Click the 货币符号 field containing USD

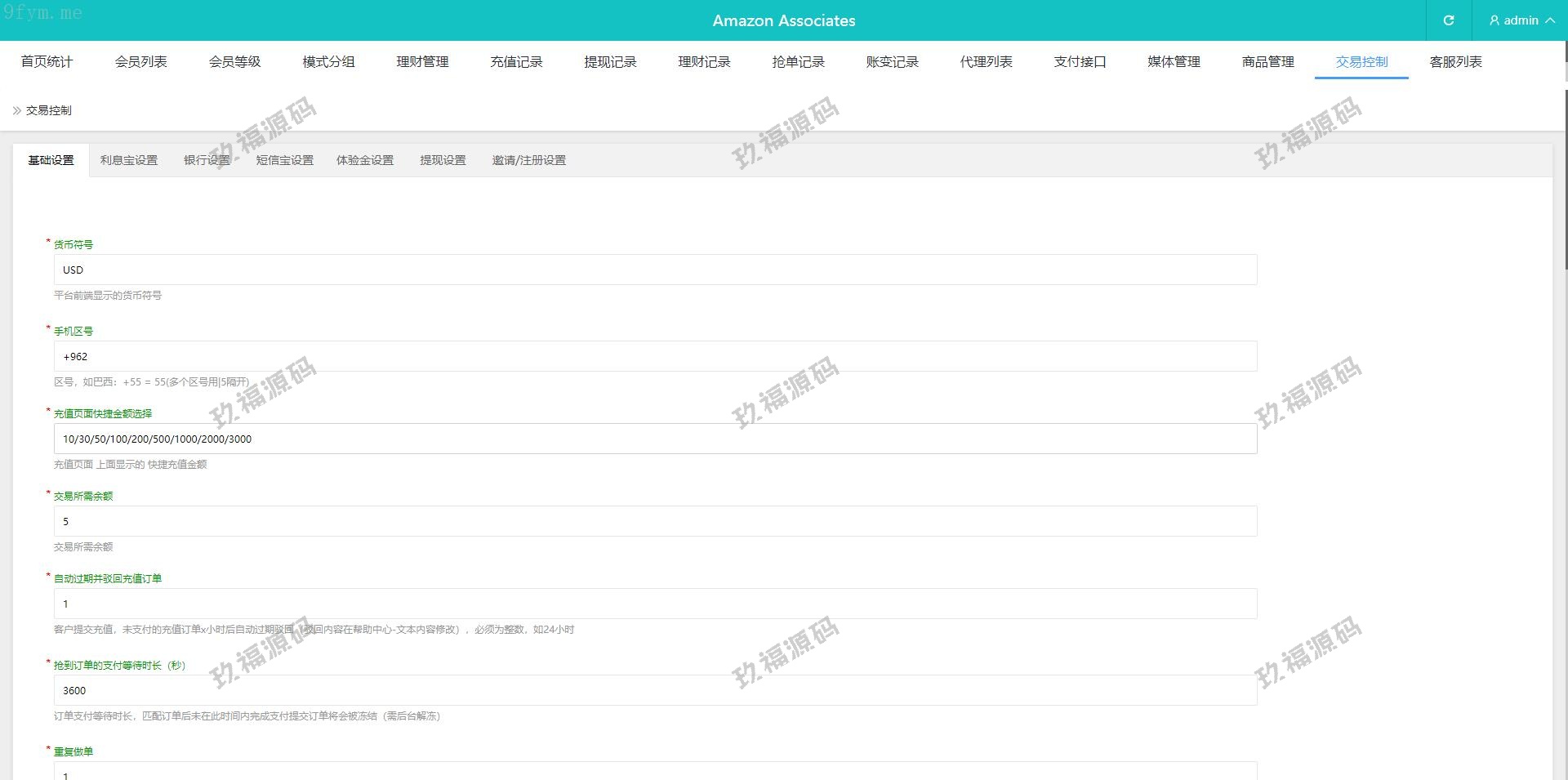[x=655, y=270]
